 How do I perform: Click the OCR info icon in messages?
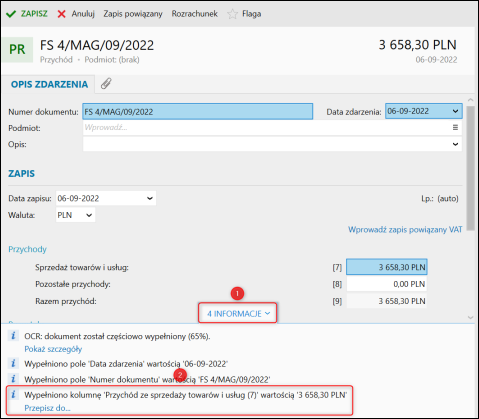(x=13, y=335)
